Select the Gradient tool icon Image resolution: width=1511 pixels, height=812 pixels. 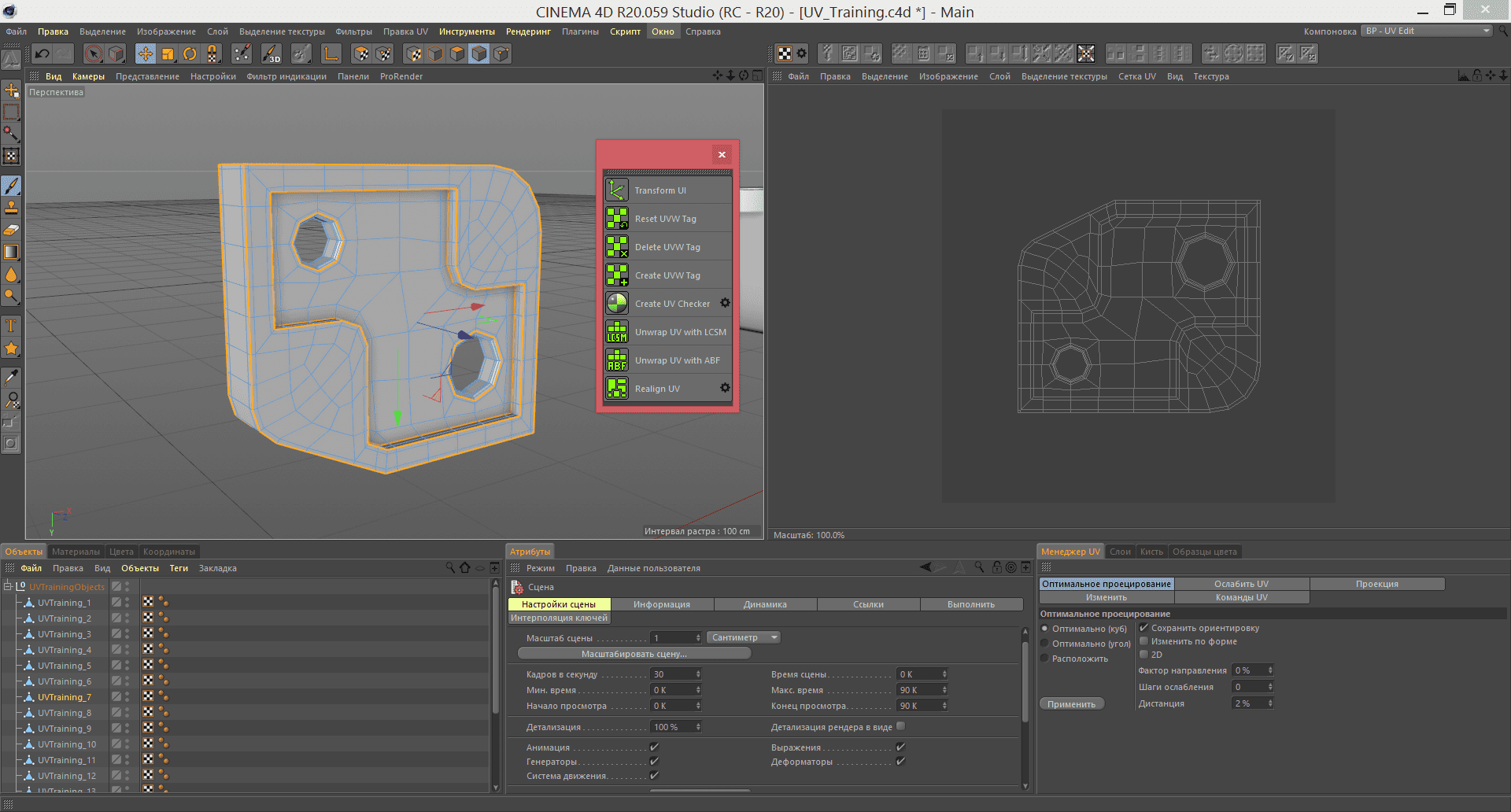11,252
